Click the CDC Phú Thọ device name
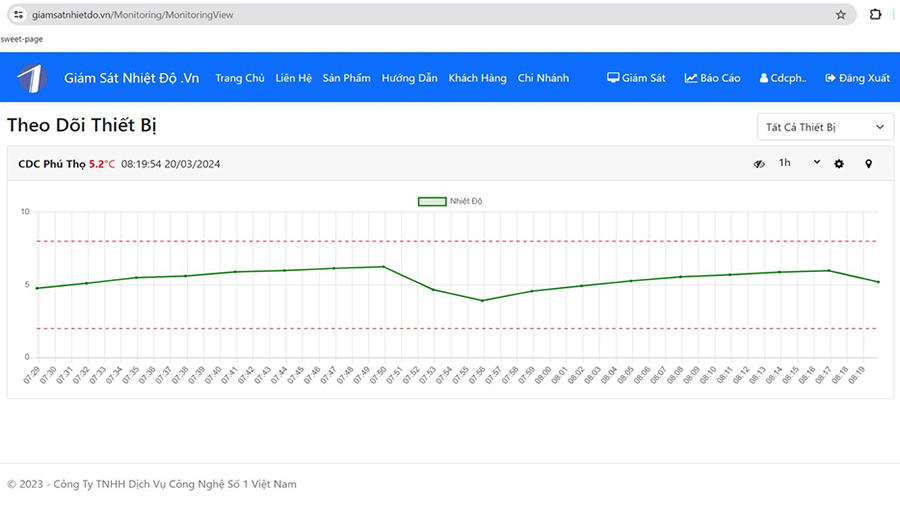This screenshot has height=512, width=900. [x=52, y=164]
